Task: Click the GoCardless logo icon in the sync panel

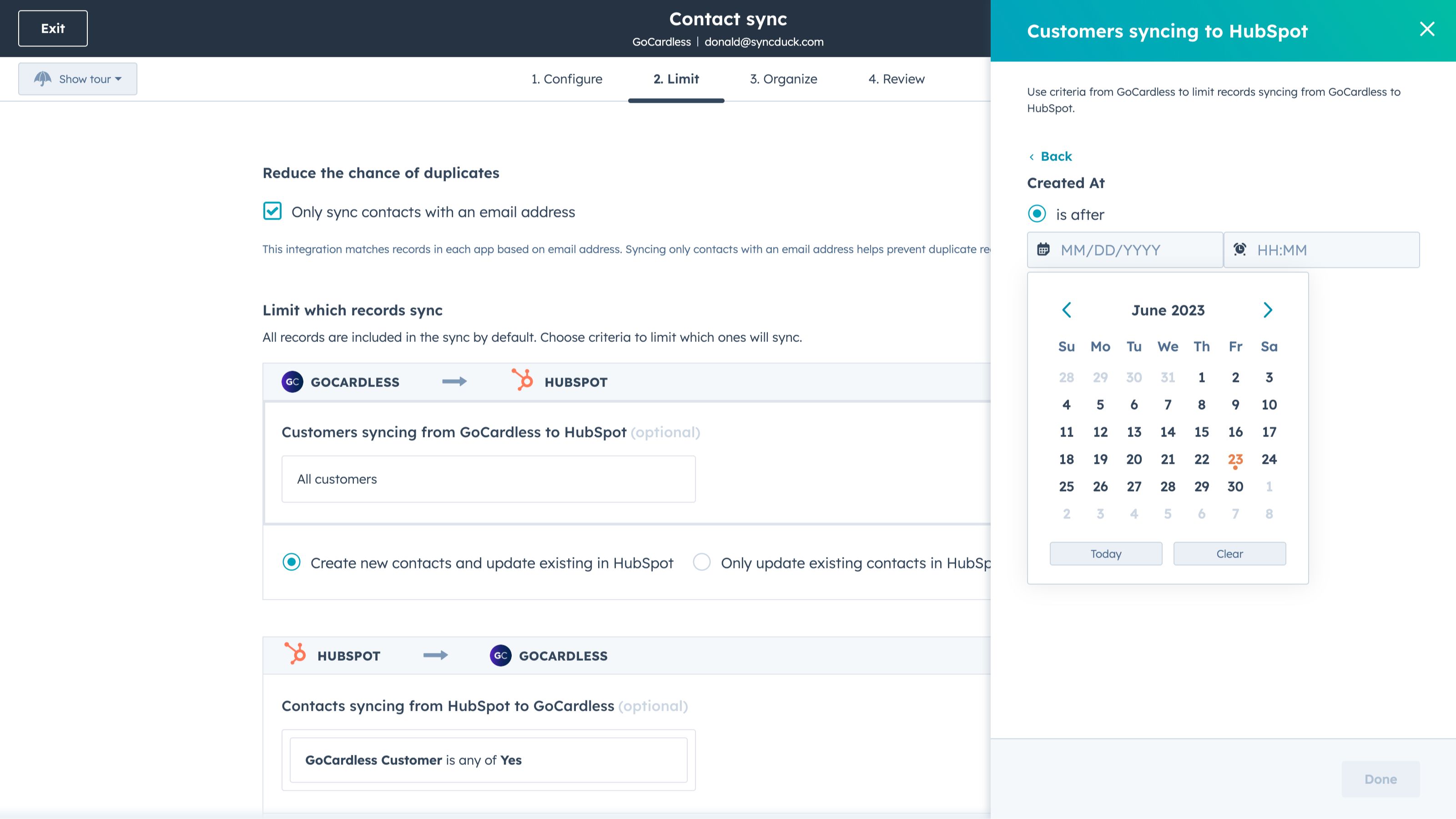Action: click(291, 382)
